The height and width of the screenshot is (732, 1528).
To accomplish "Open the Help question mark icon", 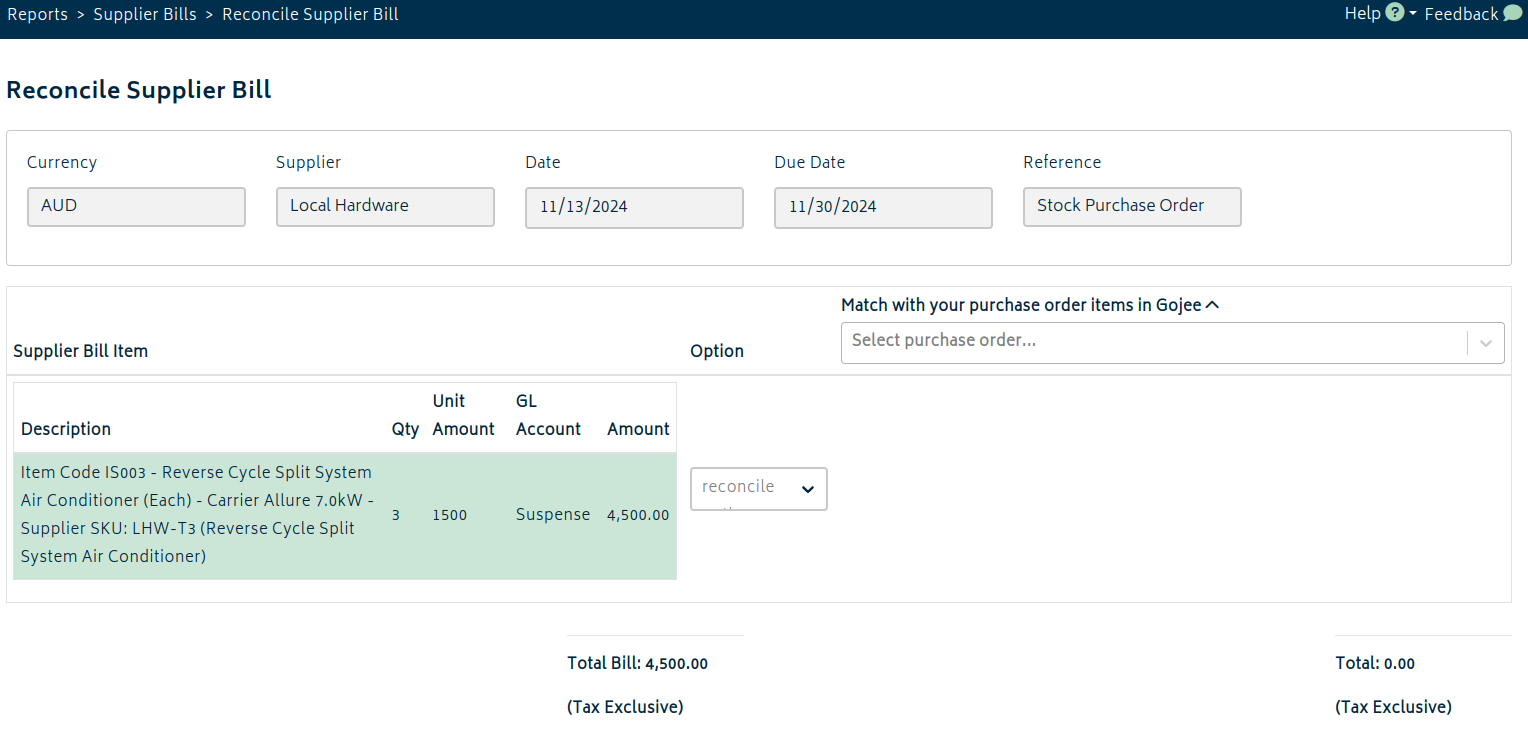I will point(1395,13).
